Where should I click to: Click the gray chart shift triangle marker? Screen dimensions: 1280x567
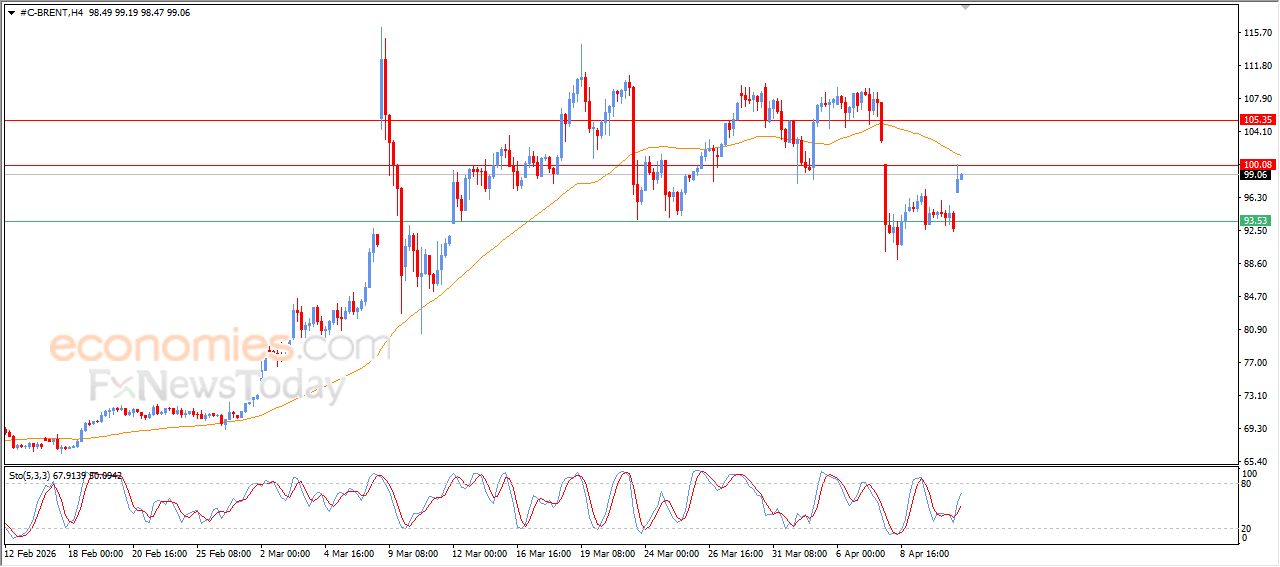pyautogui.click(x=965, y=6)
